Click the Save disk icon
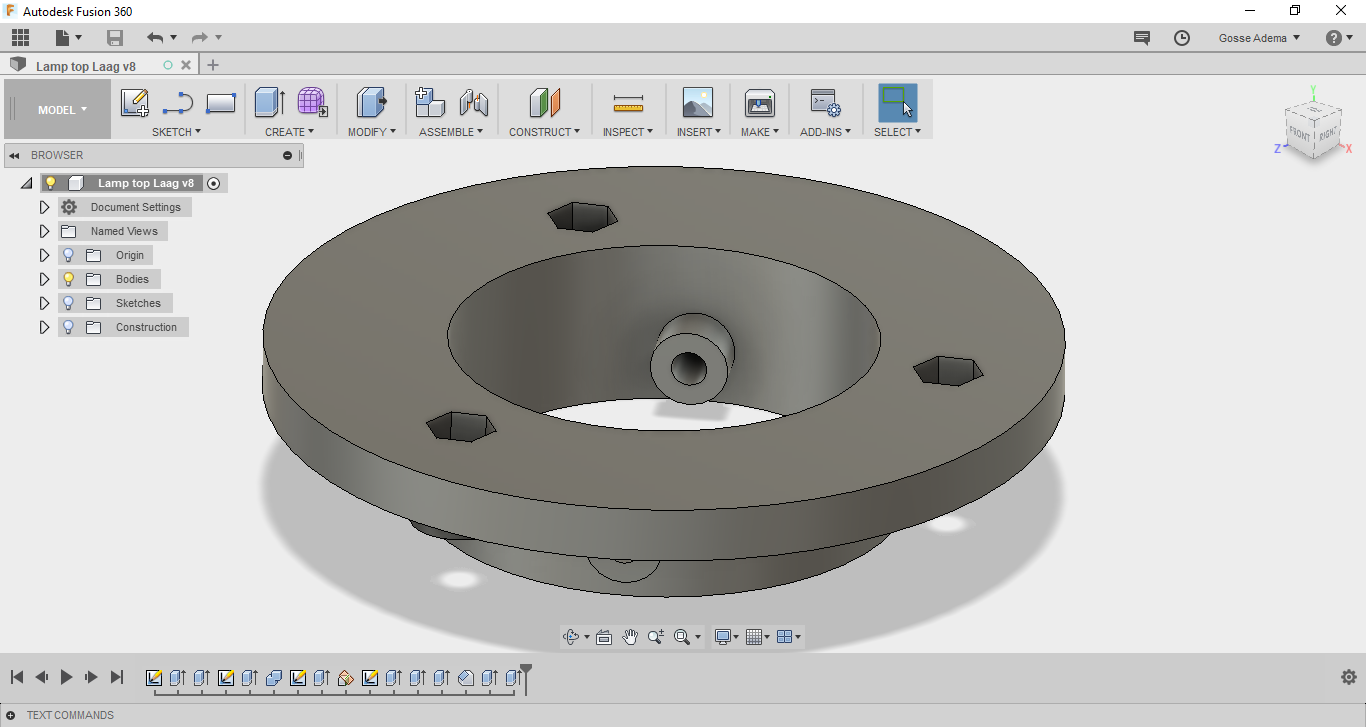This screenshot has height=727, width=1366. coord(115,38)
